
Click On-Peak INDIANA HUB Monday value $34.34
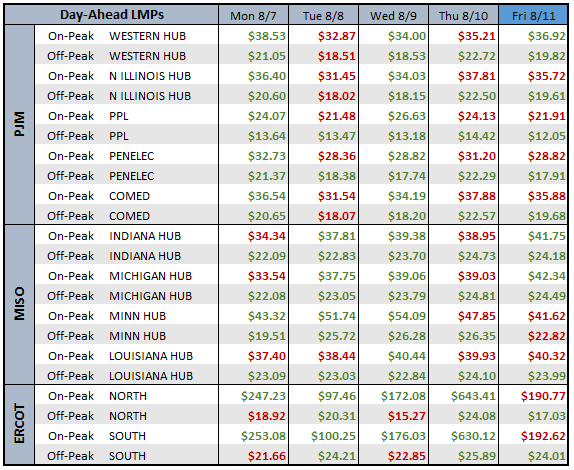click(x=266, y=236)
